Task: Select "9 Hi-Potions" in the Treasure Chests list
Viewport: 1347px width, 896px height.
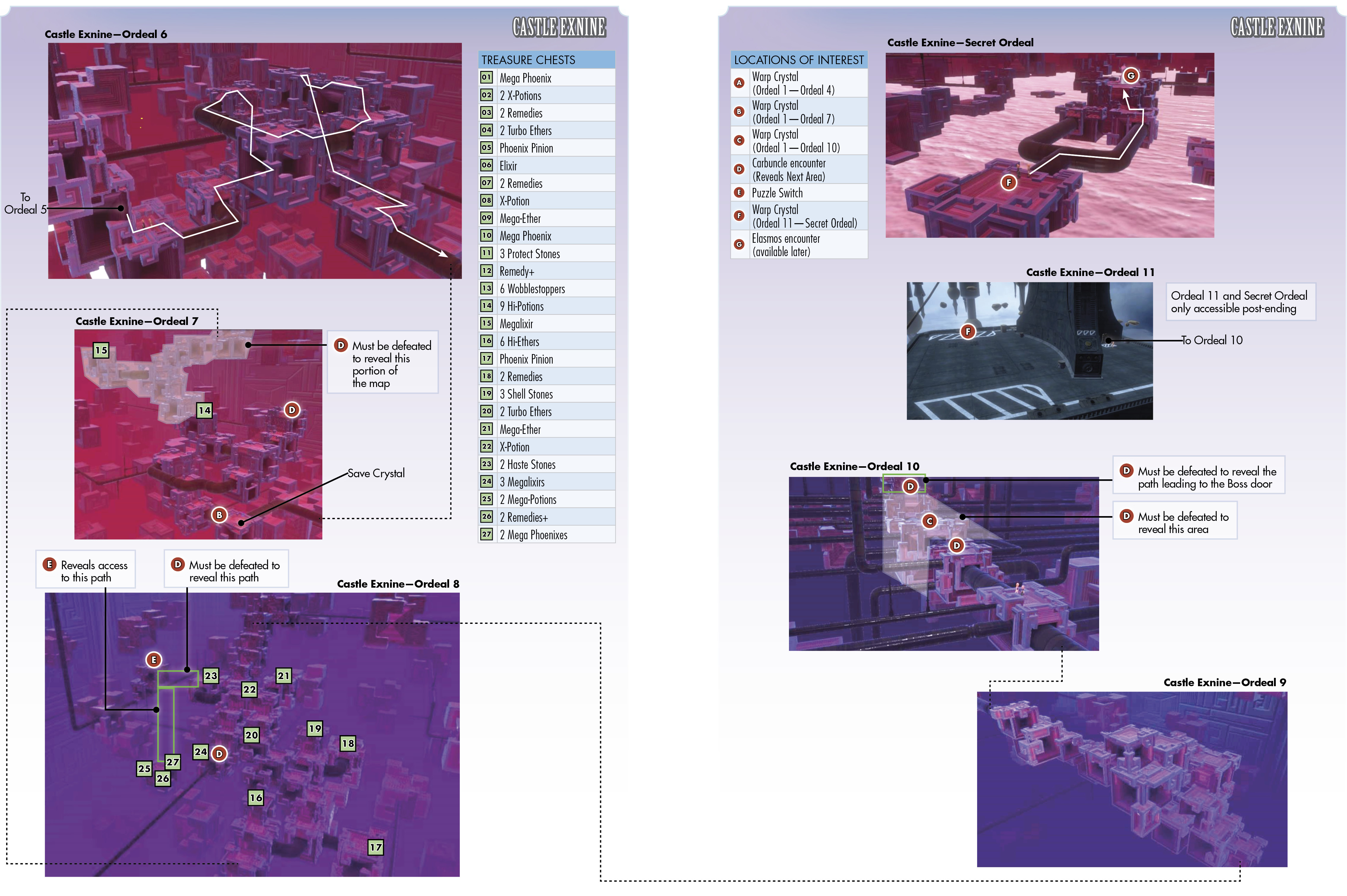Action: coord(547,306)
